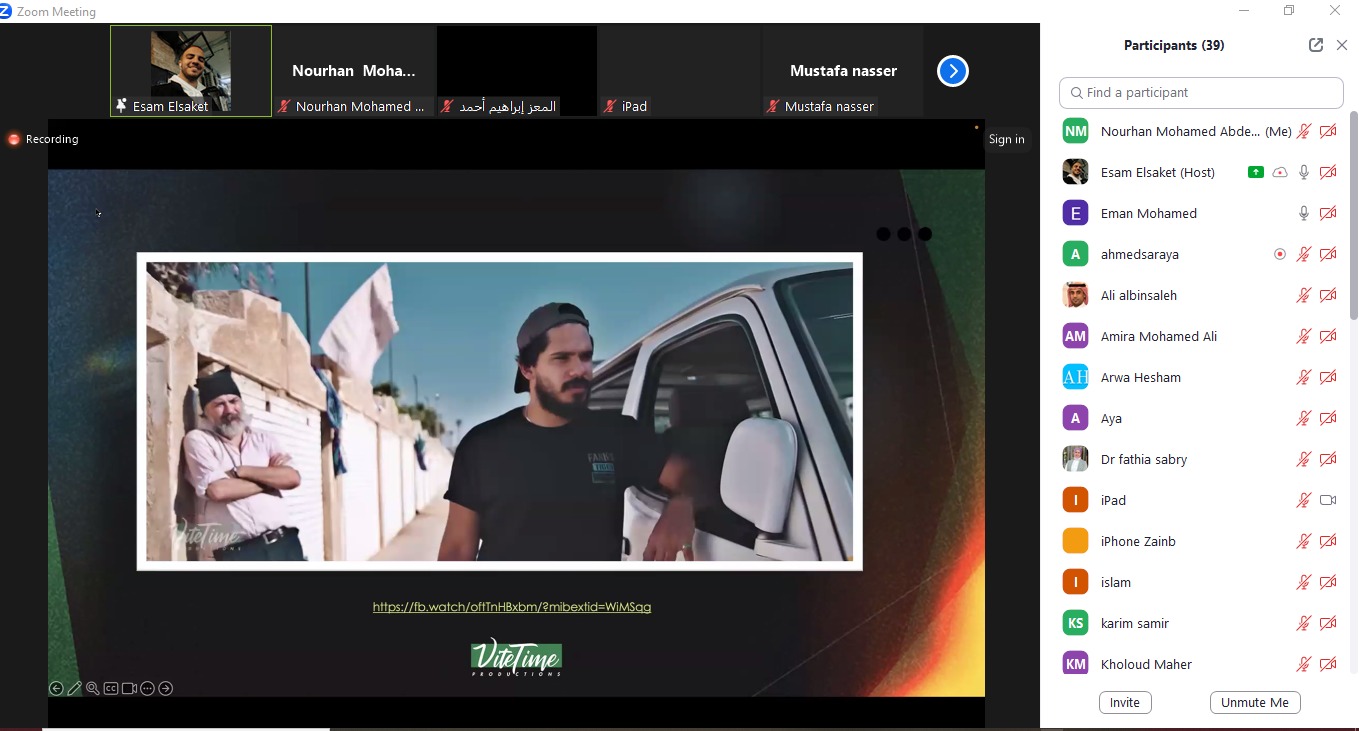
Task: Click next slide arrow in slideshow controls
Action: [166, 688]
